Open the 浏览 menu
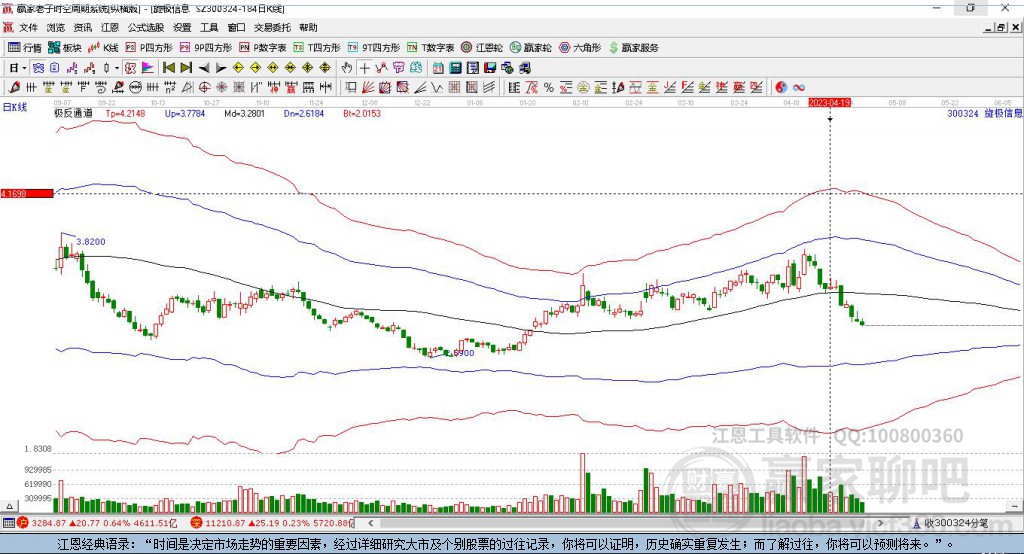The image size is (1024, 554). pos(56,27)
